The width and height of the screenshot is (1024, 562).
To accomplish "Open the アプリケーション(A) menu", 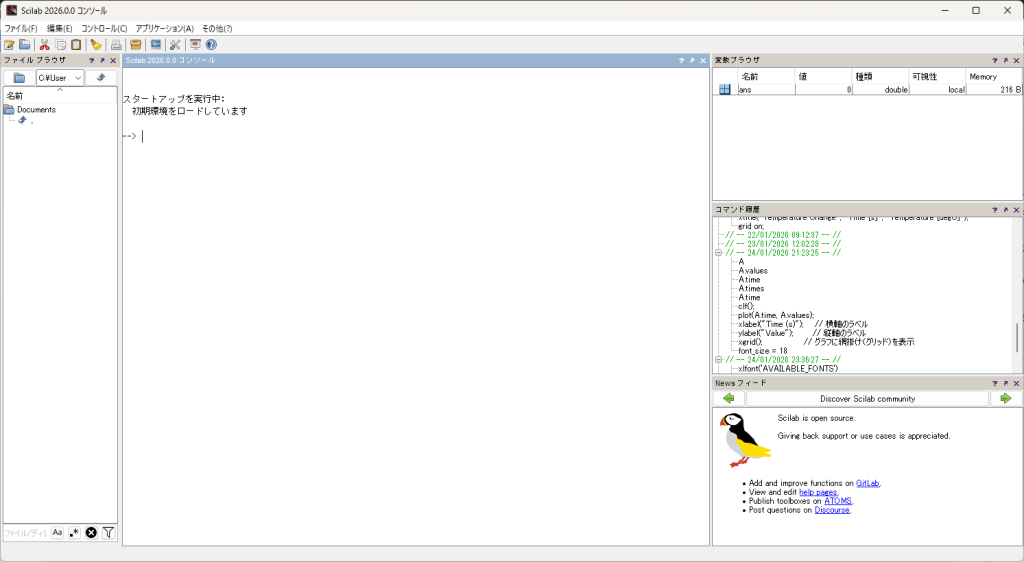I will [164, 29].
